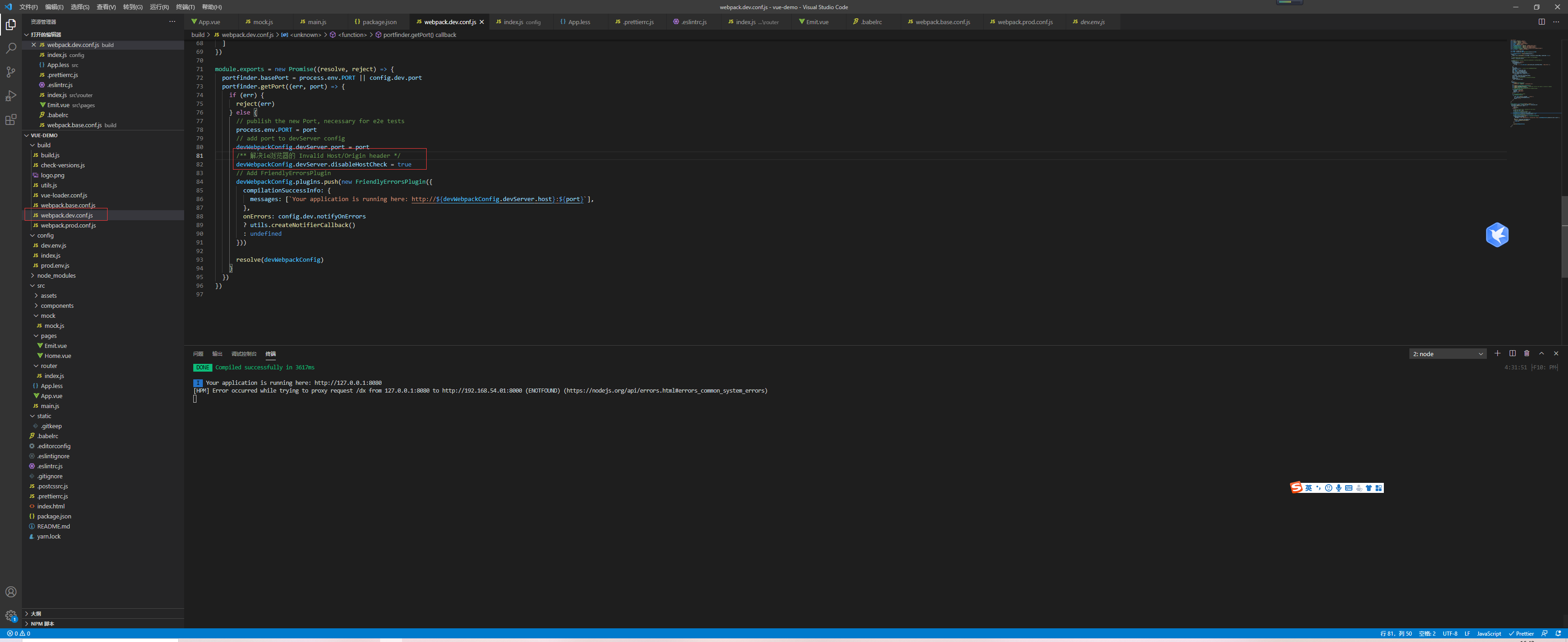Split the editor to the right
The width and height of the screenshot is (1568, 642).
click(x=1541, y=22)
